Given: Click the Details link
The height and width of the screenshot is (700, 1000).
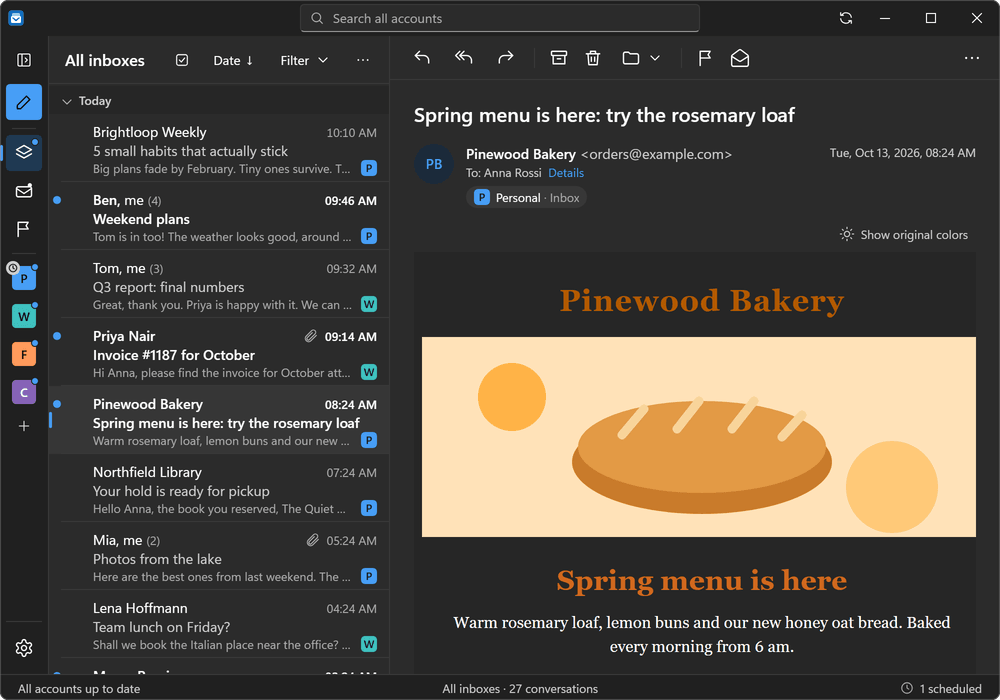Looking at the screenshot, I should click(x=566, y=173).
